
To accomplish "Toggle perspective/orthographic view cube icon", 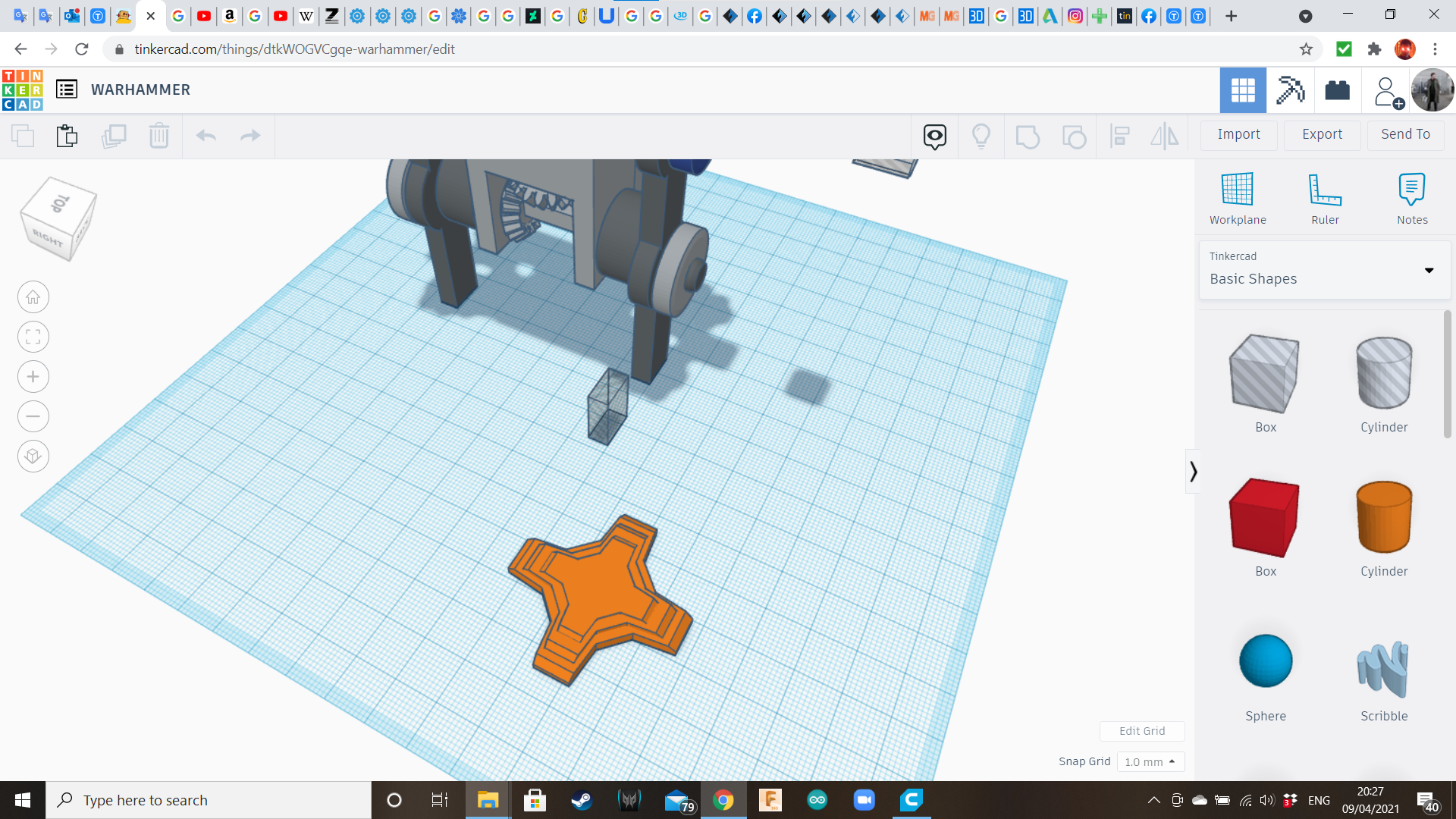I will (x=33, y=456).
